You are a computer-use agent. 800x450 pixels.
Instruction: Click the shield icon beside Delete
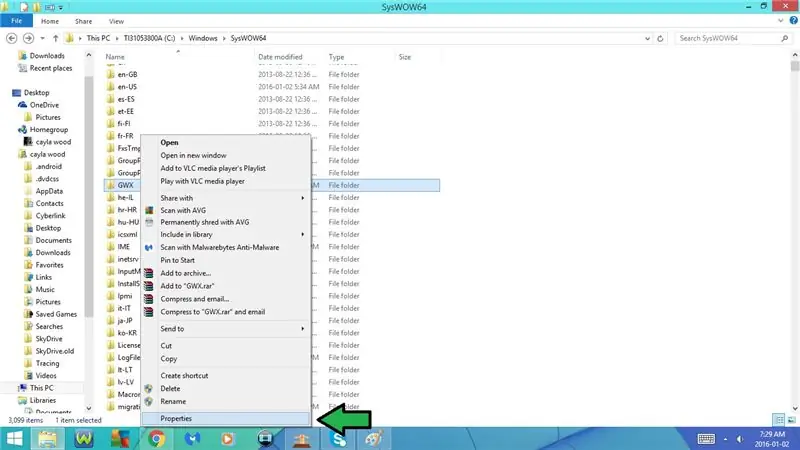148,389
